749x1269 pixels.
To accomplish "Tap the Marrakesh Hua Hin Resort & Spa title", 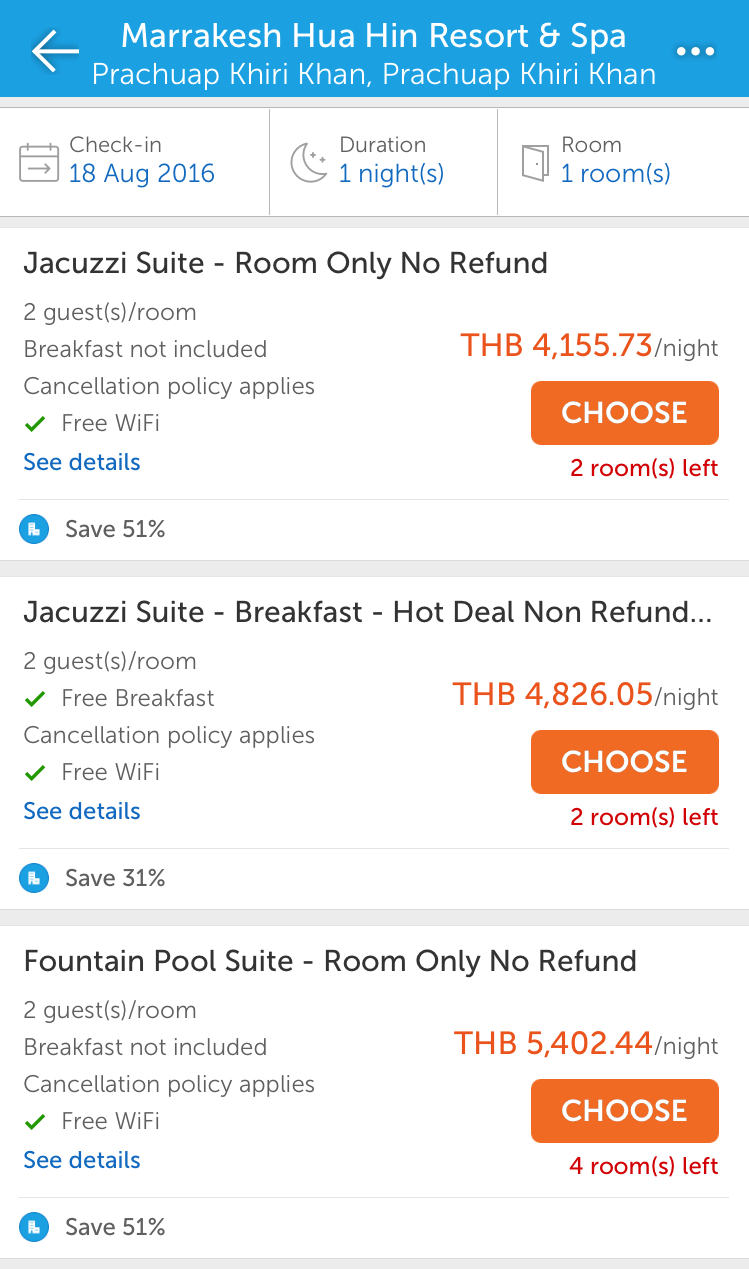I will pyautogui.click(x=373, y=37).
